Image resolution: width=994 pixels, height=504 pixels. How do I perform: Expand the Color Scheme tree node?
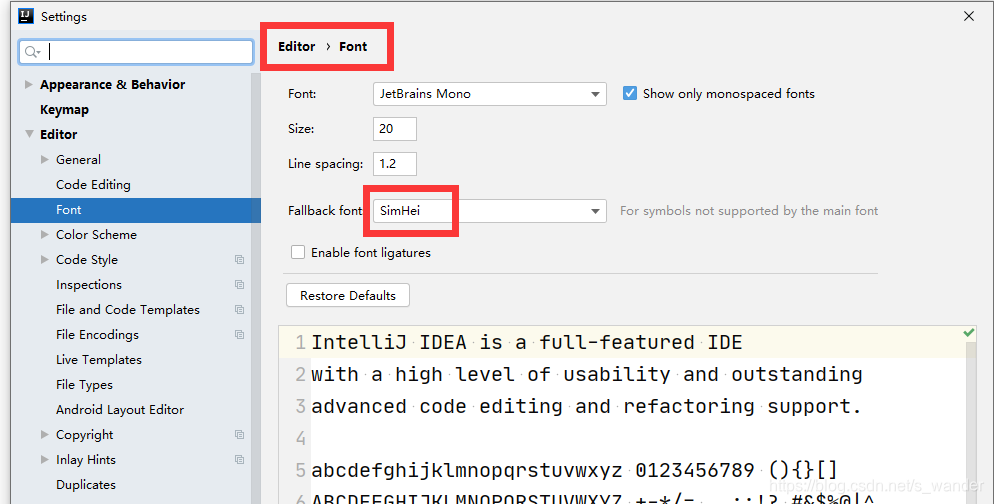click(44, 235)
